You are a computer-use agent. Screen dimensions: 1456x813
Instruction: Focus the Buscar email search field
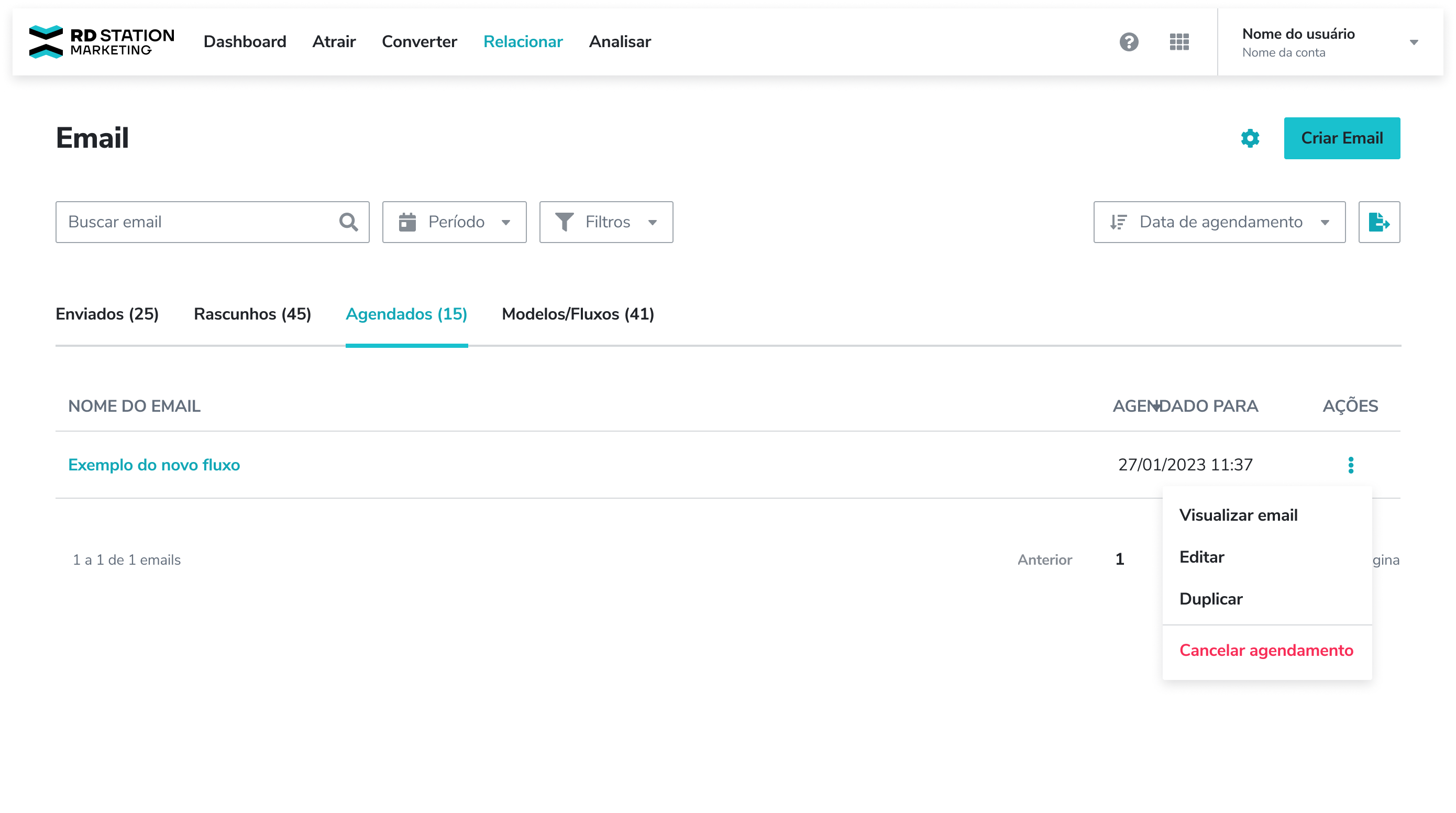tap(212, 222)
